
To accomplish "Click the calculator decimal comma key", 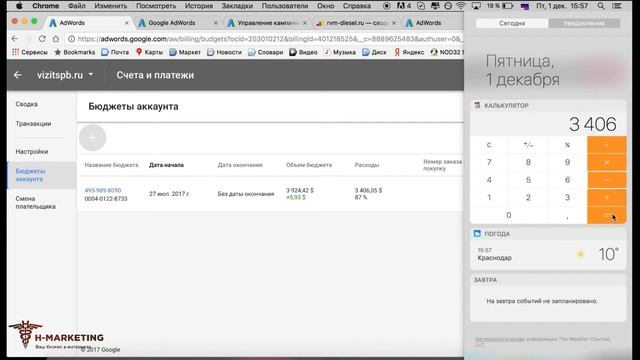I will pos(567,215).
